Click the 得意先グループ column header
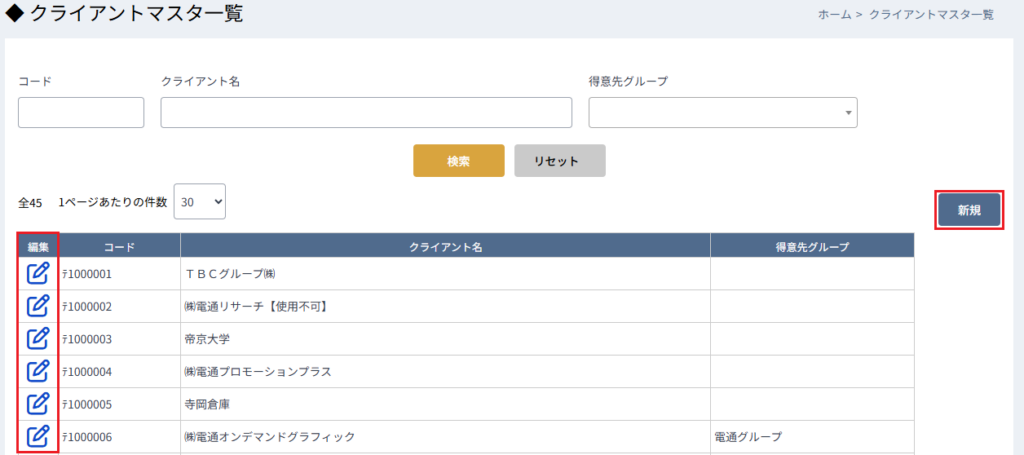The image size is (1024, 455). point(811,246)
